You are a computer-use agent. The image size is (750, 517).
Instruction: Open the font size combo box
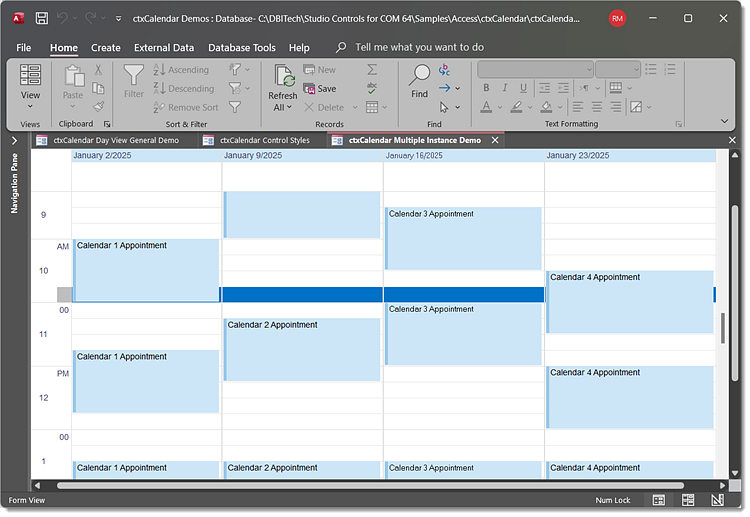tap(618, 69)
